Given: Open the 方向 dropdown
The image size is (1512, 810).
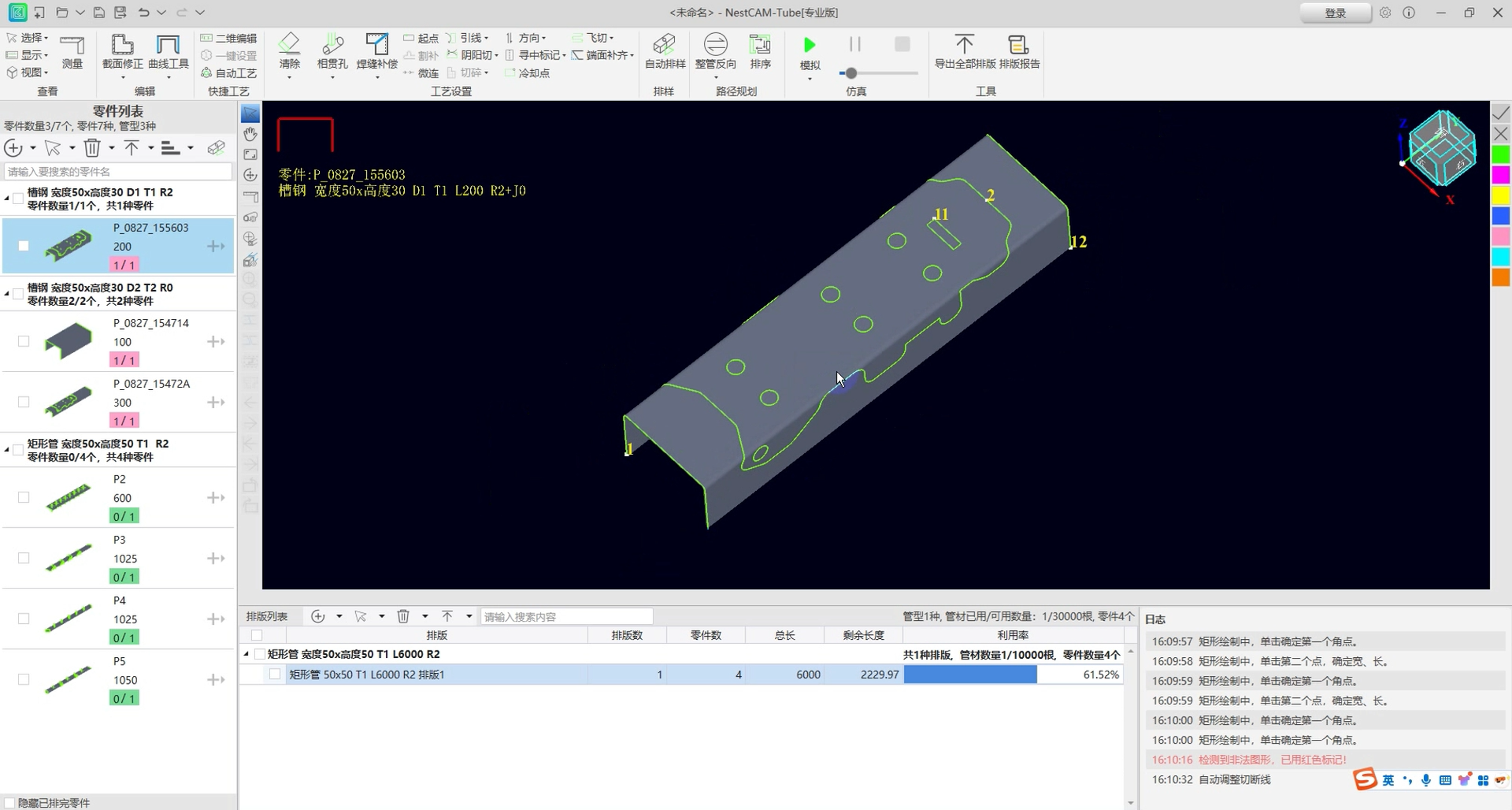Looking at the screenshot, I should 525,38.
